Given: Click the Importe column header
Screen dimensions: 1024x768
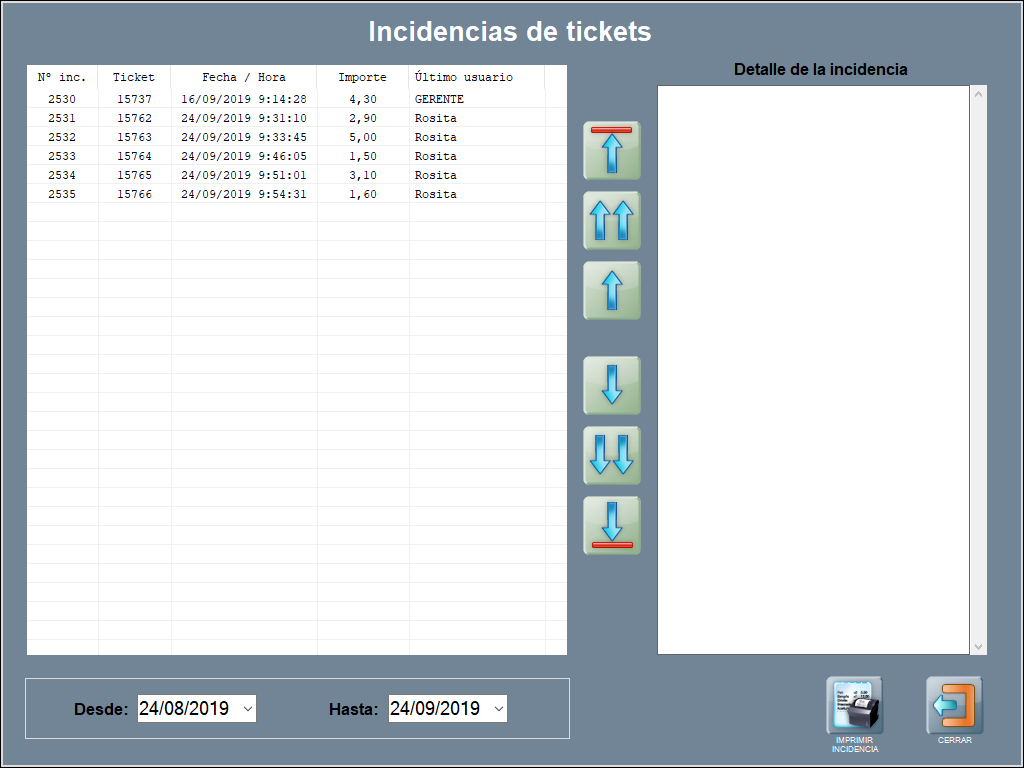Looking at the screenshot, I should [x=362, y=77].
